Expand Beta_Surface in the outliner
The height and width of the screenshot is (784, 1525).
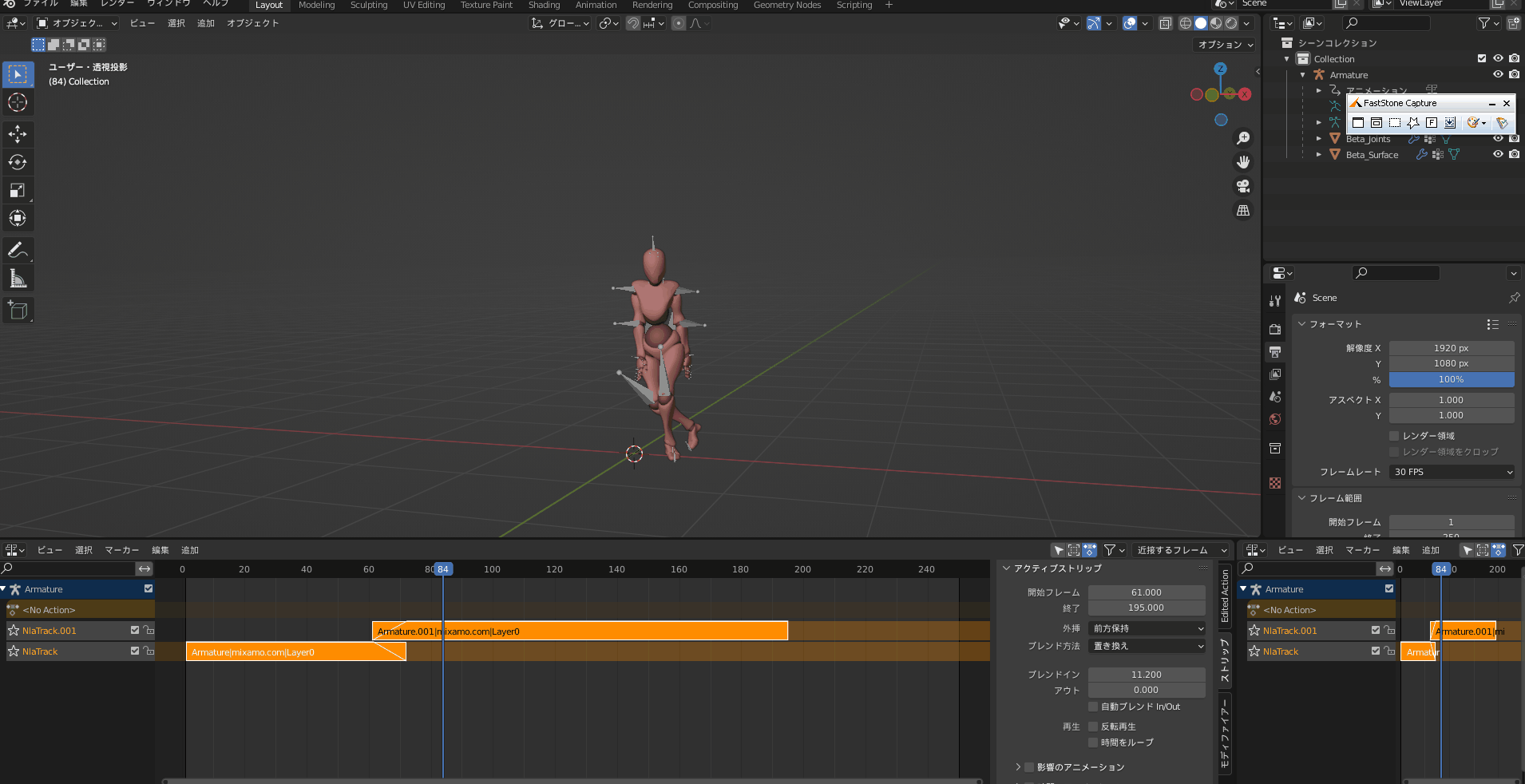(x=1319, y=155)
